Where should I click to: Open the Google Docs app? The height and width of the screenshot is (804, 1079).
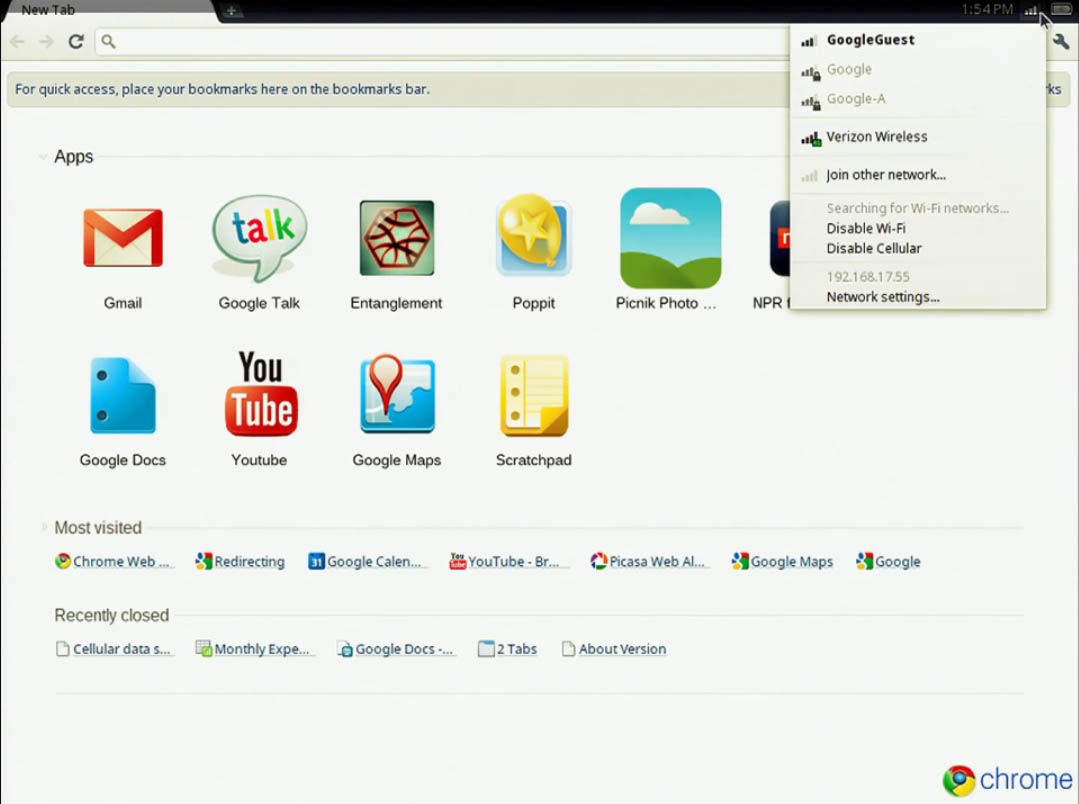pos(122,395)
